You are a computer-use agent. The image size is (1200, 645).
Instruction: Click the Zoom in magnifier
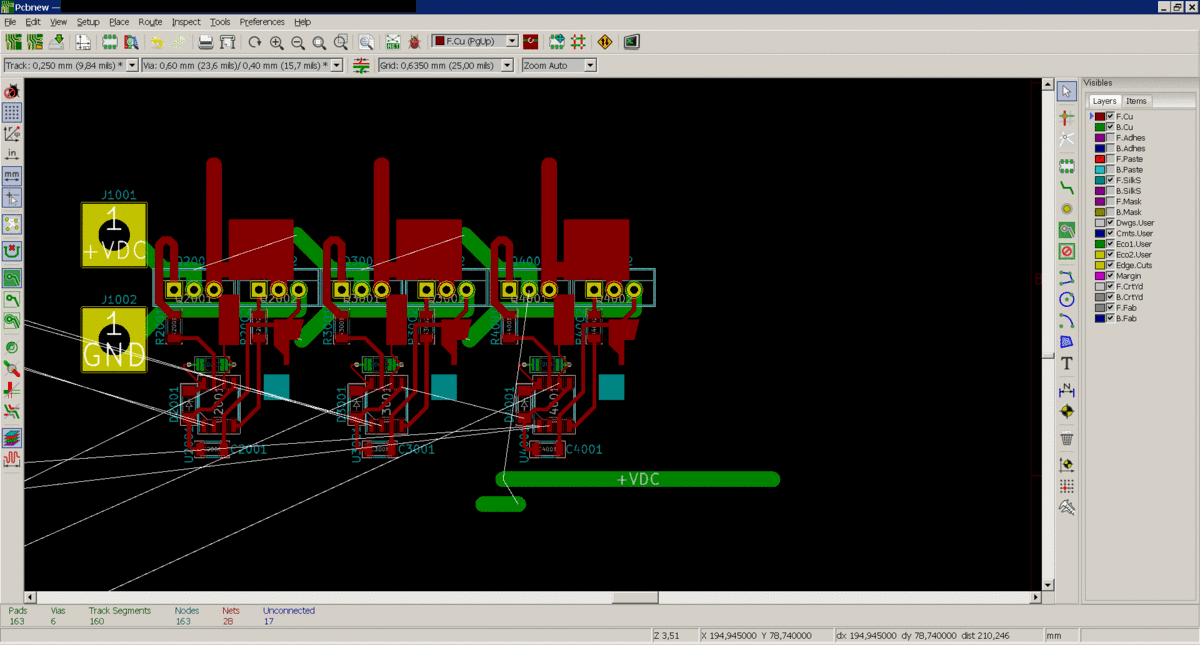[276, 42]
